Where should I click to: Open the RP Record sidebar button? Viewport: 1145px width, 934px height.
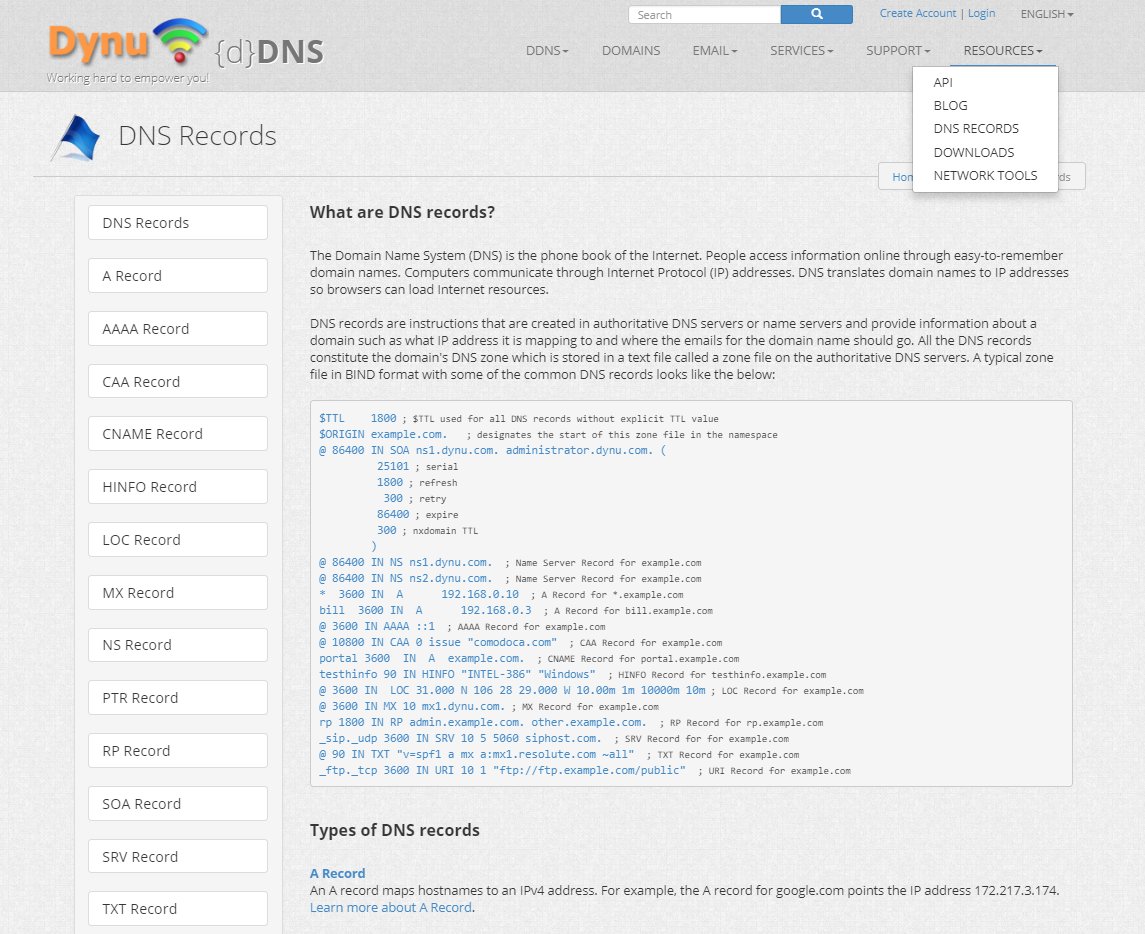click(177, 751)
